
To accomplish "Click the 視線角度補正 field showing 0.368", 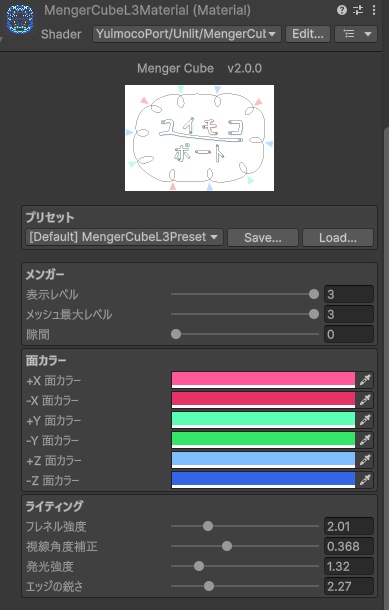I will coord(349,546).
